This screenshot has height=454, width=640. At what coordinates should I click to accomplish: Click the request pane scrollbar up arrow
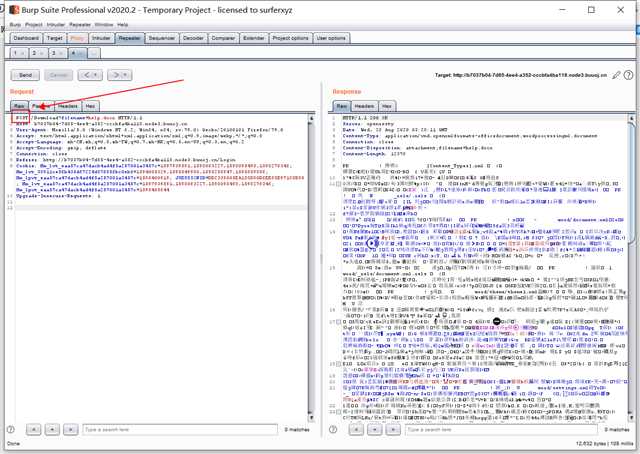coord(311,118)
